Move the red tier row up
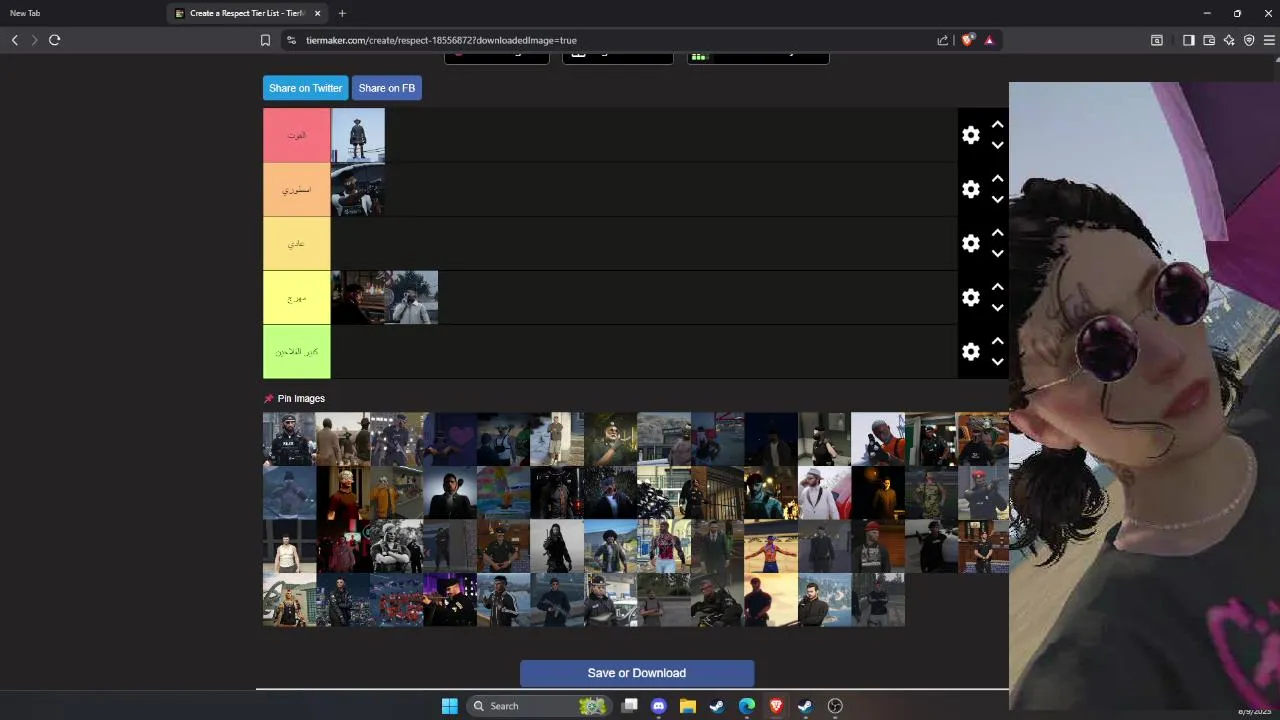Viewport: 1280px width, 720px height. (x=997, y=124)
